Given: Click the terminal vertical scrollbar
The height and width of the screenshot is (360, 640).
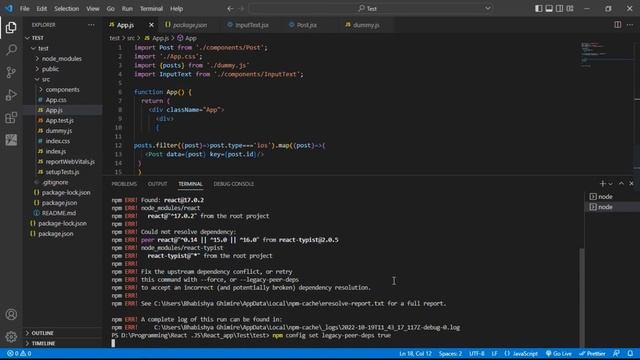Looking at the screenshot, I should tap(582, 297).
